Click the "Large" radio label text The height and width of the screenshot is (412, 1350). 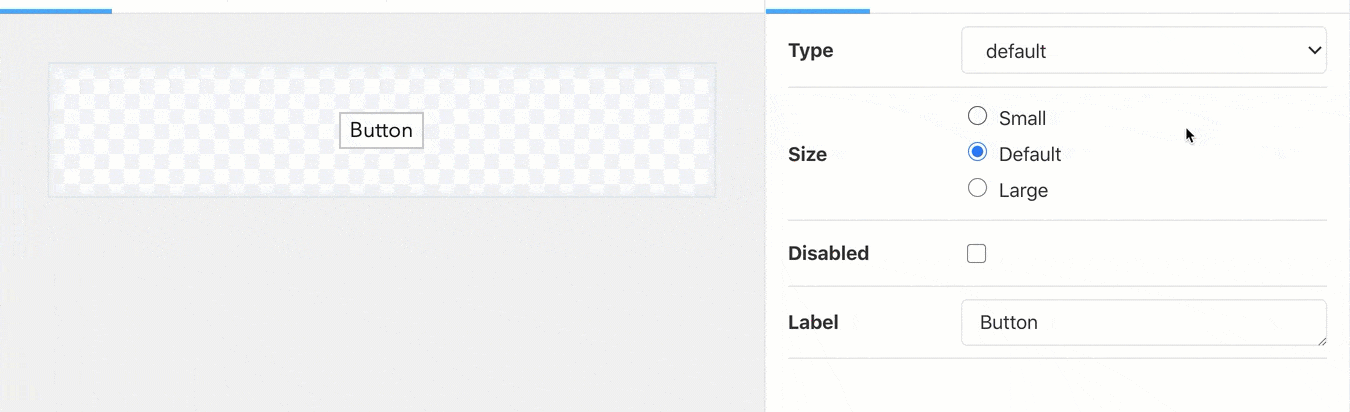(1023, 191)
